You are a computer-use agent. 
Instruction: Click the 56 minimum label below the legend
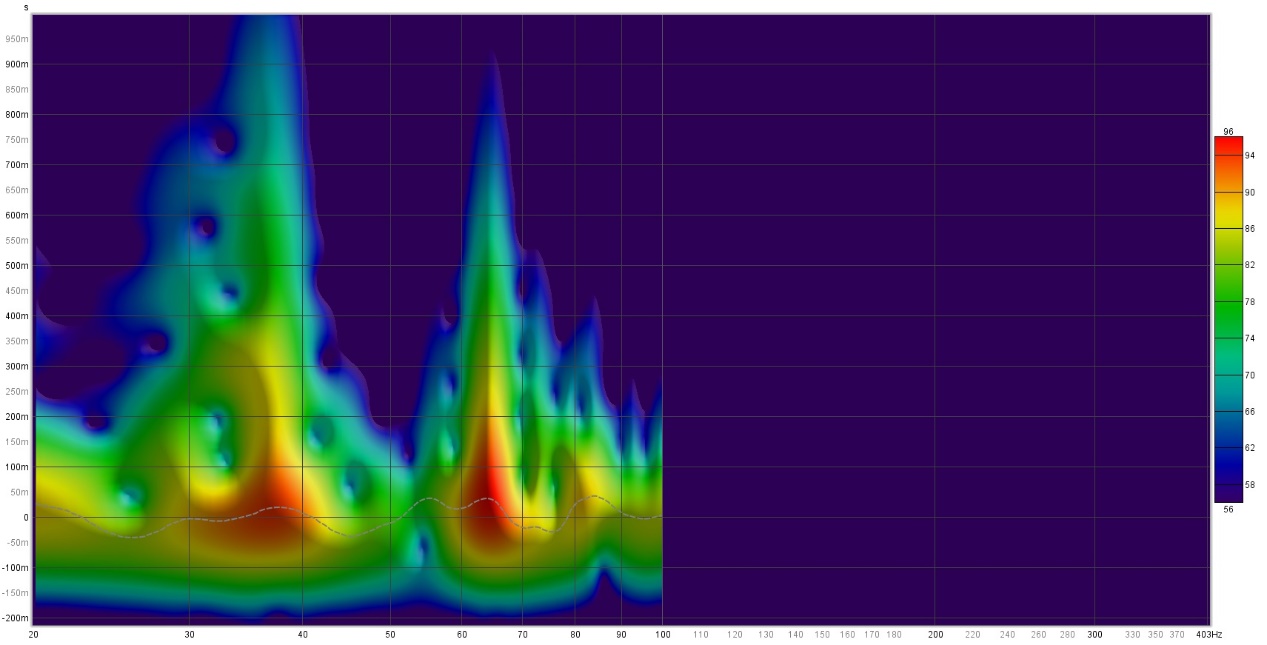1228,509
